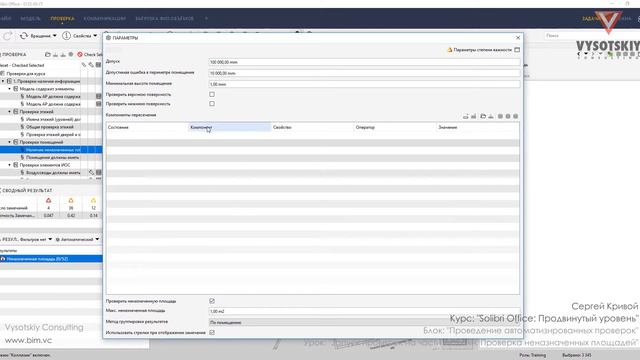
Task: Add a new layout tab with plus
Action: (x=206, y=18)
